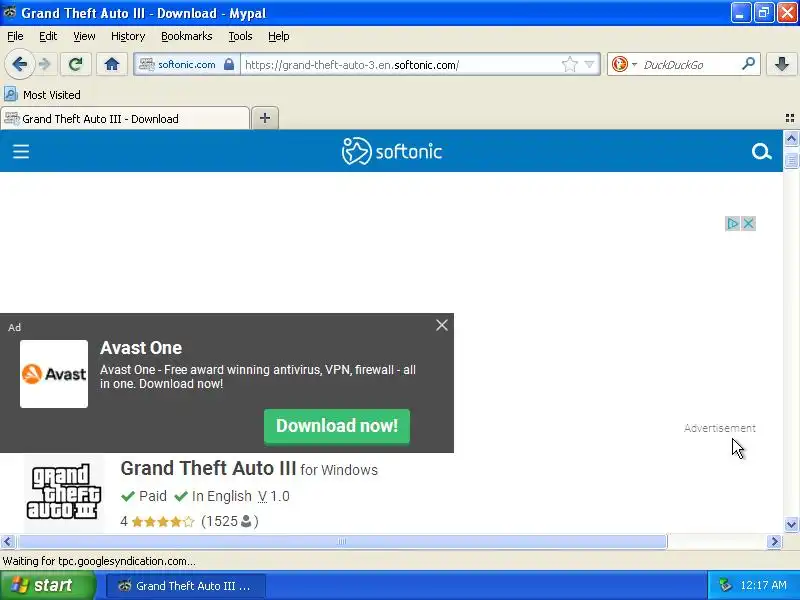
Task: Open a new tab with plus button
Action: tap(265, 118)
